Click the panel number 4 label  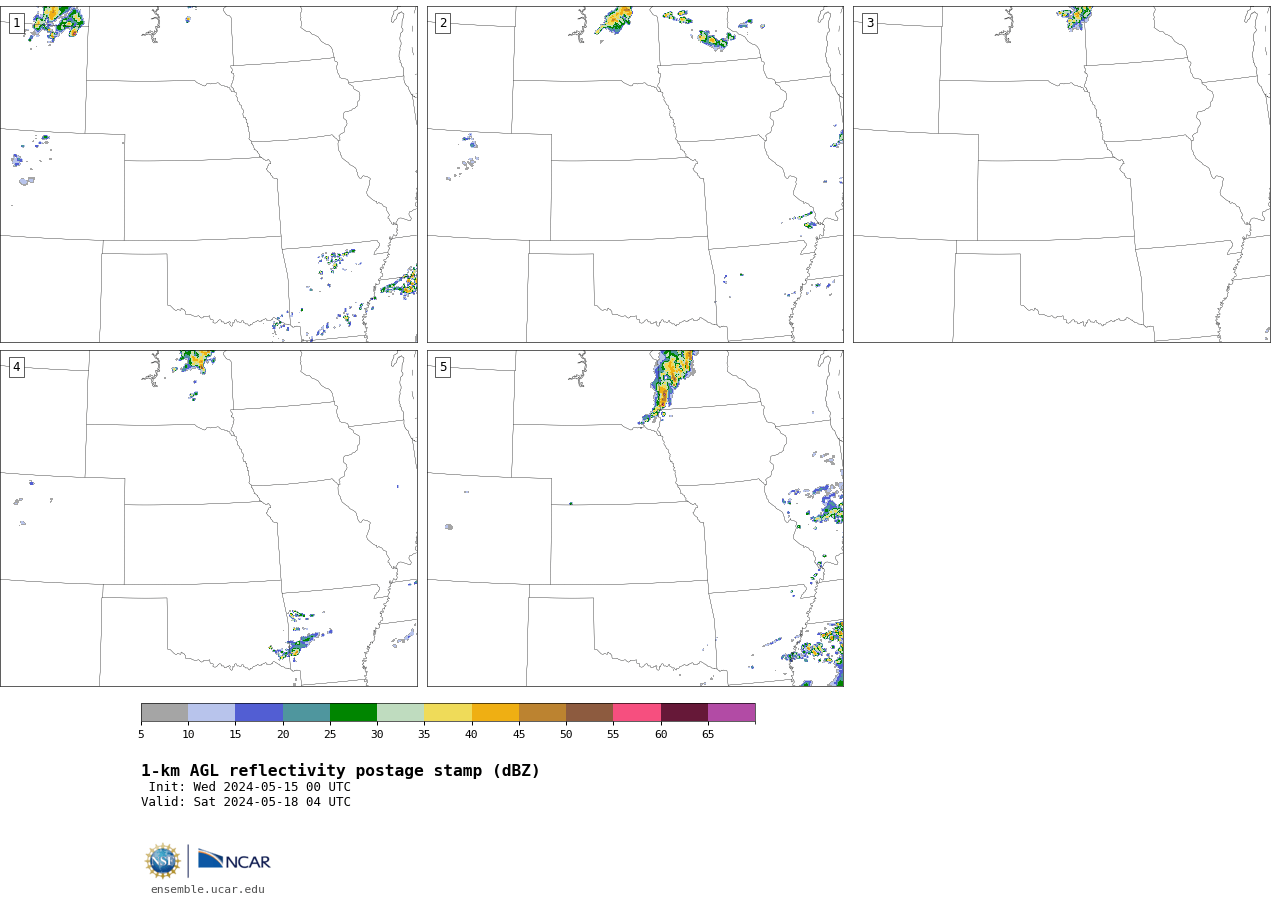coord(16,367)
